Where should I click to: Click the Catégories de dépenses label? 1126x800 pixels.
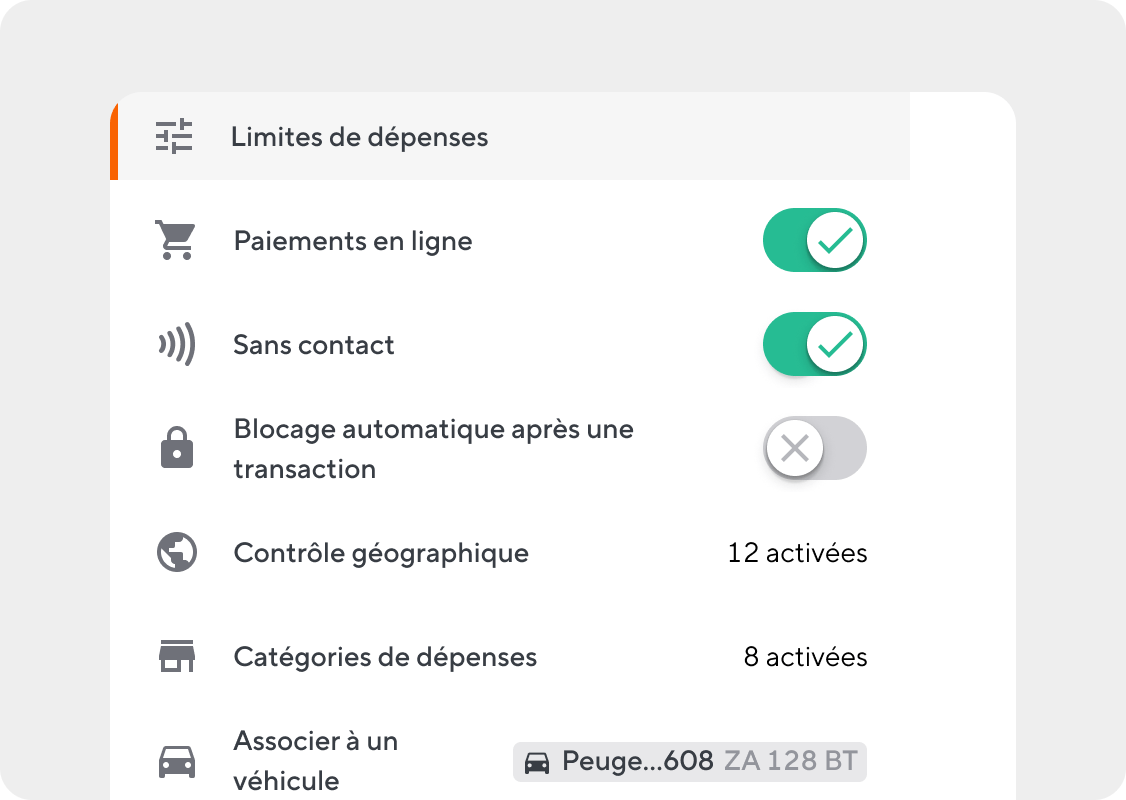click(386, 657)
